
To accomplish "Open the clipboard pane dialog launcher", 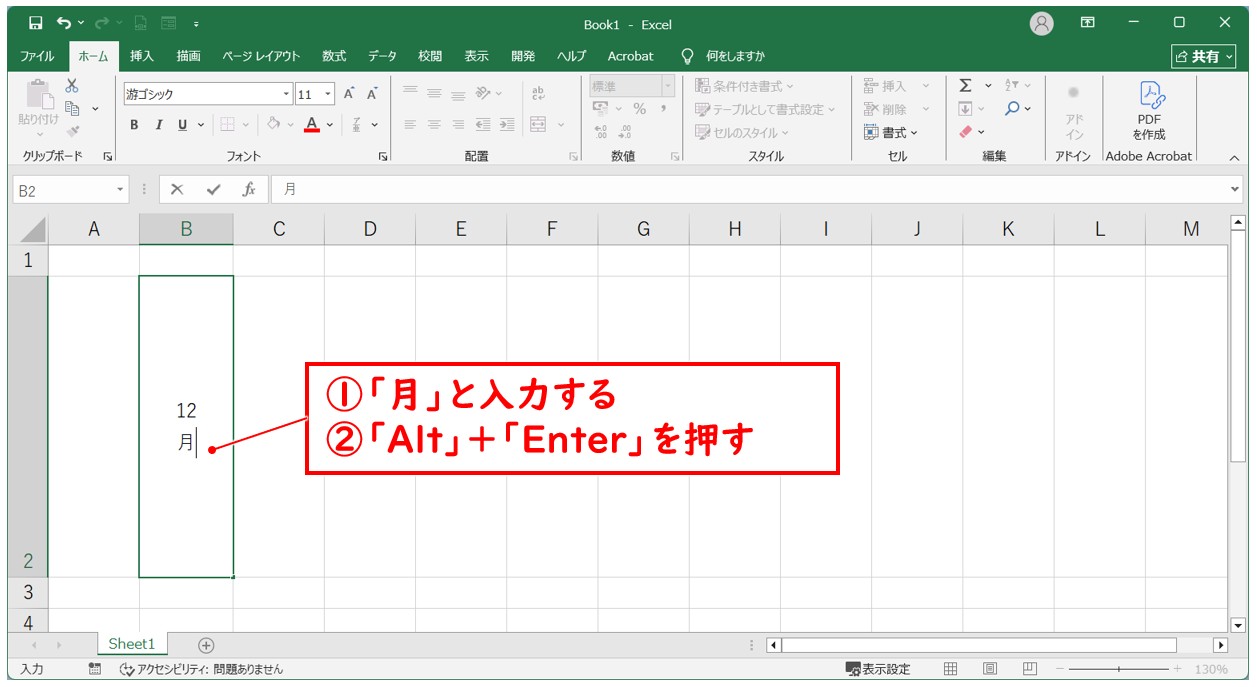I will (x=108, y=156).
